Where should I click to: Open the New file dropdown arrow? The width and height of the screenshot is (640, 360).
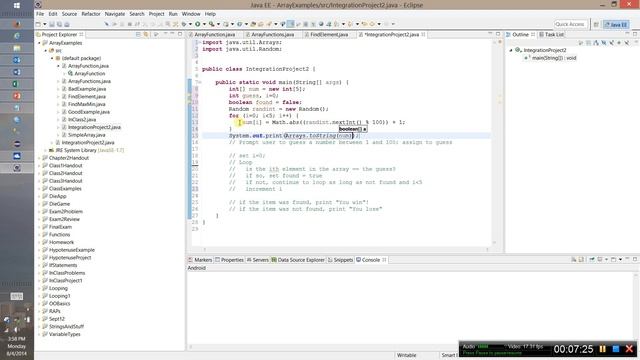click(x=44, y=24)
